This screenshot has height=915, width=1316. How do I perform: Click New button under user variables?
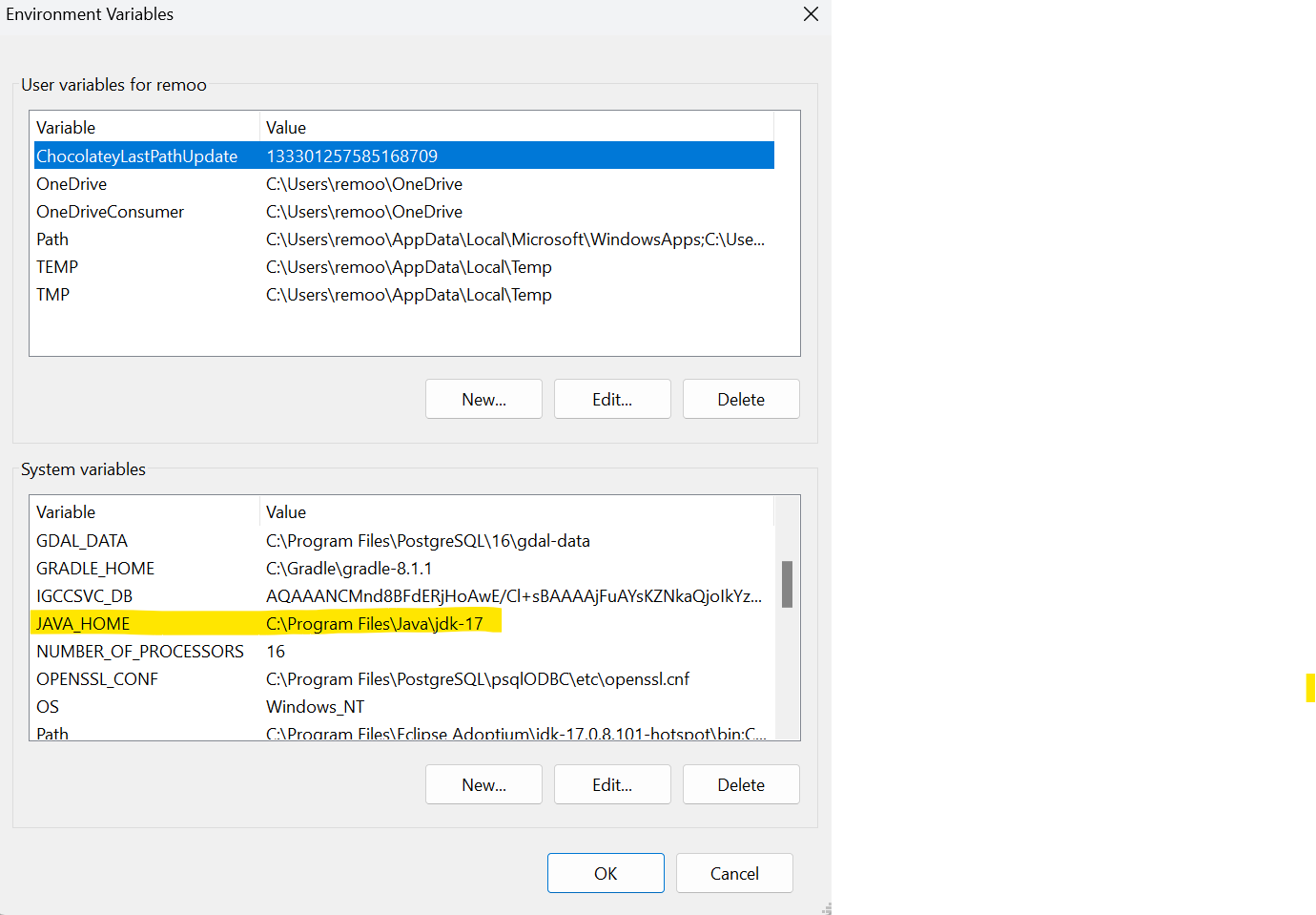point(483,399)
